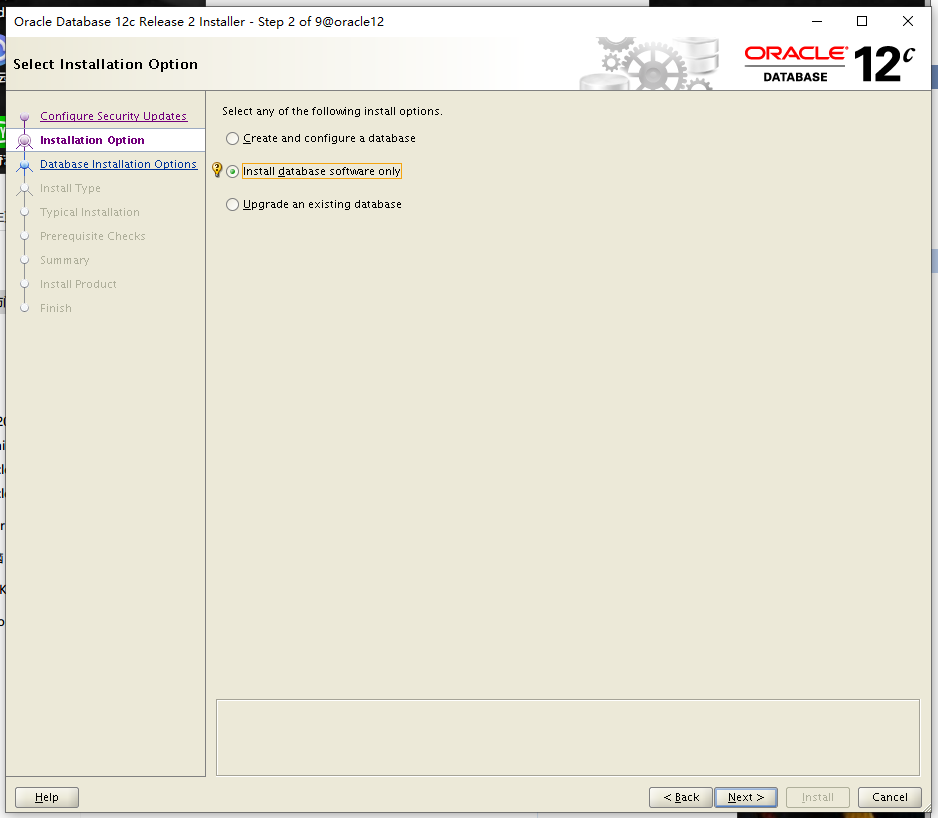Click the 'Select any of the following install options' text
Viewport: 938px width, 818px height.
[x=333, y=111]
